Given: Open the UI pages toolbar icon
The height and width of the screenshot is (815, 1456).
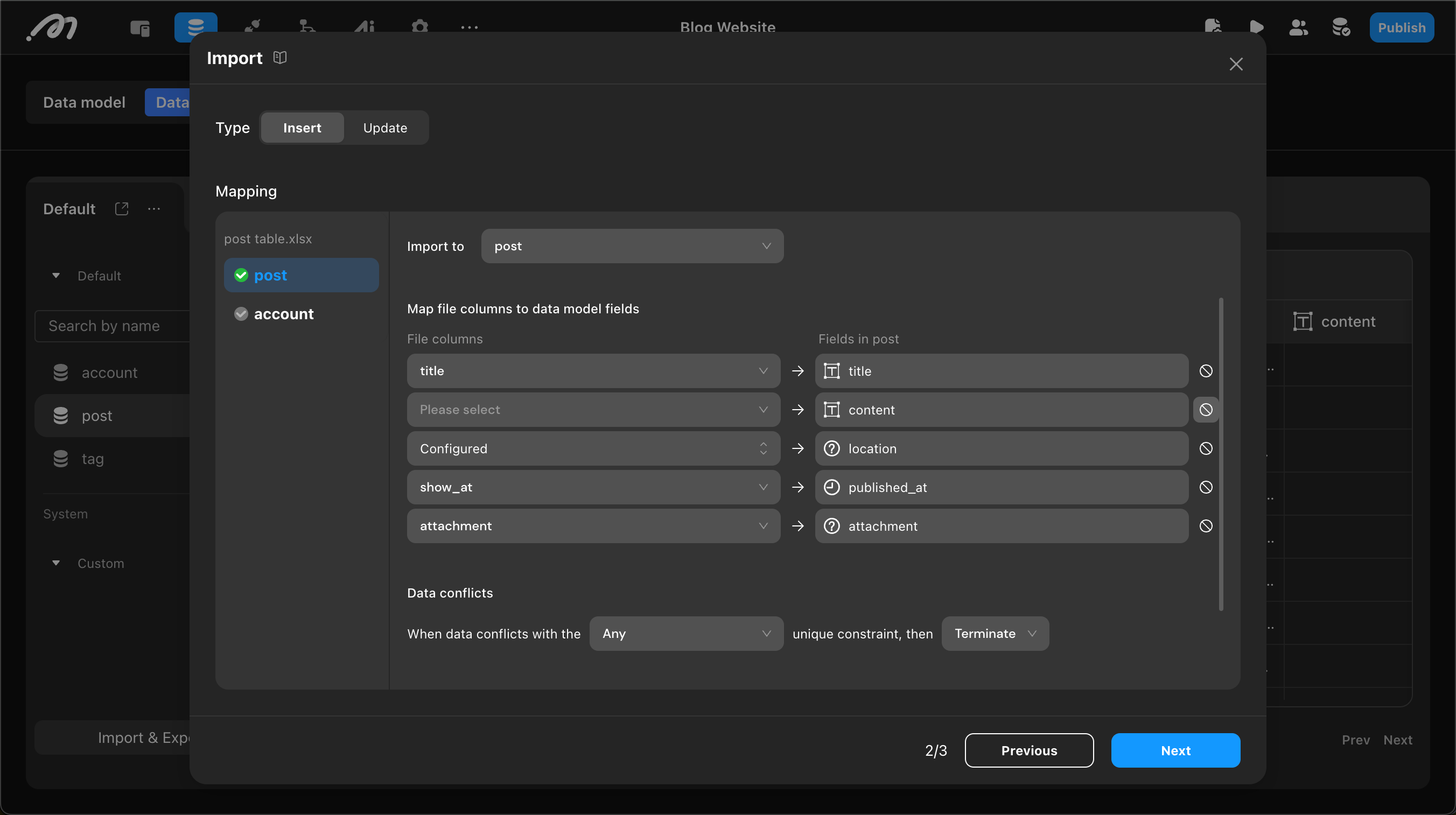Looking at the screenshot, I should [139, 27].
